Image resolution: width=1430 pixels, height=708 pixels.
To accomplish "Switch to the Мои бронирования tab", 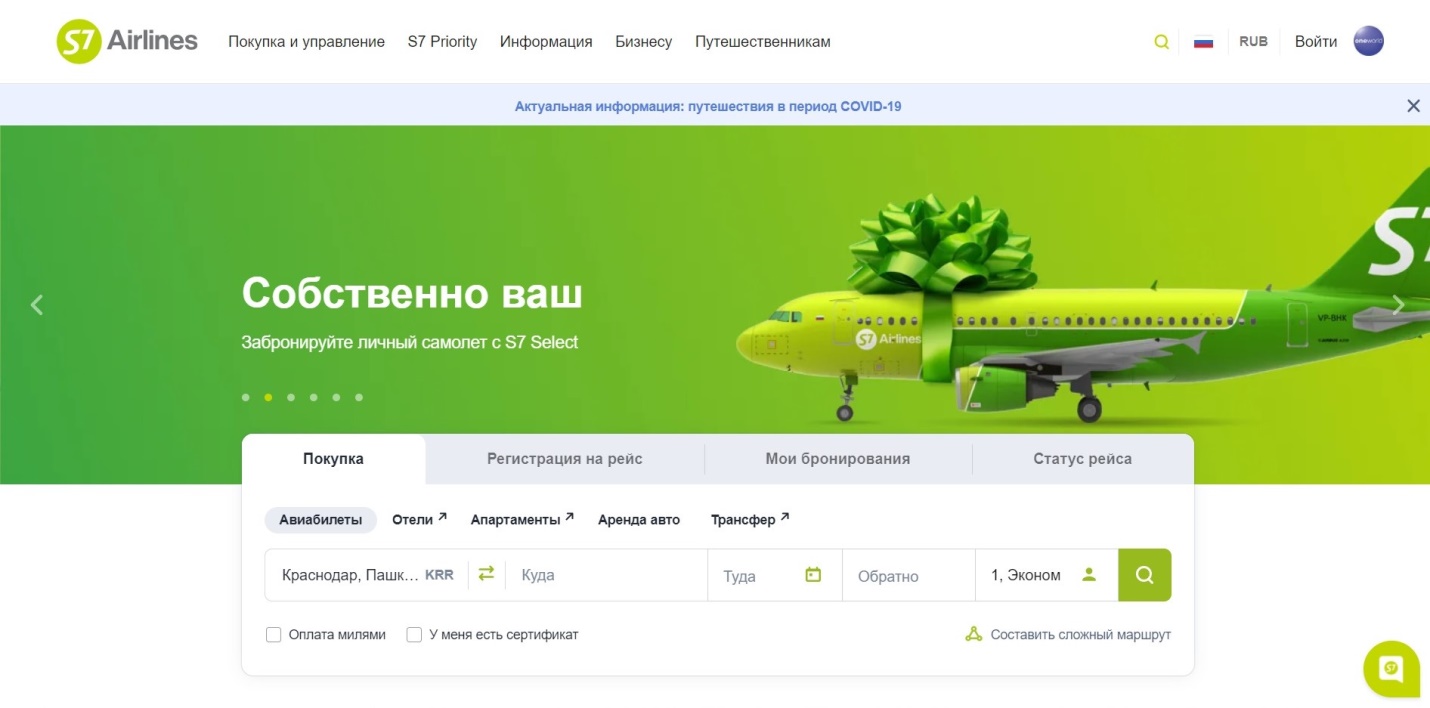I will click(x=838, y=458).
